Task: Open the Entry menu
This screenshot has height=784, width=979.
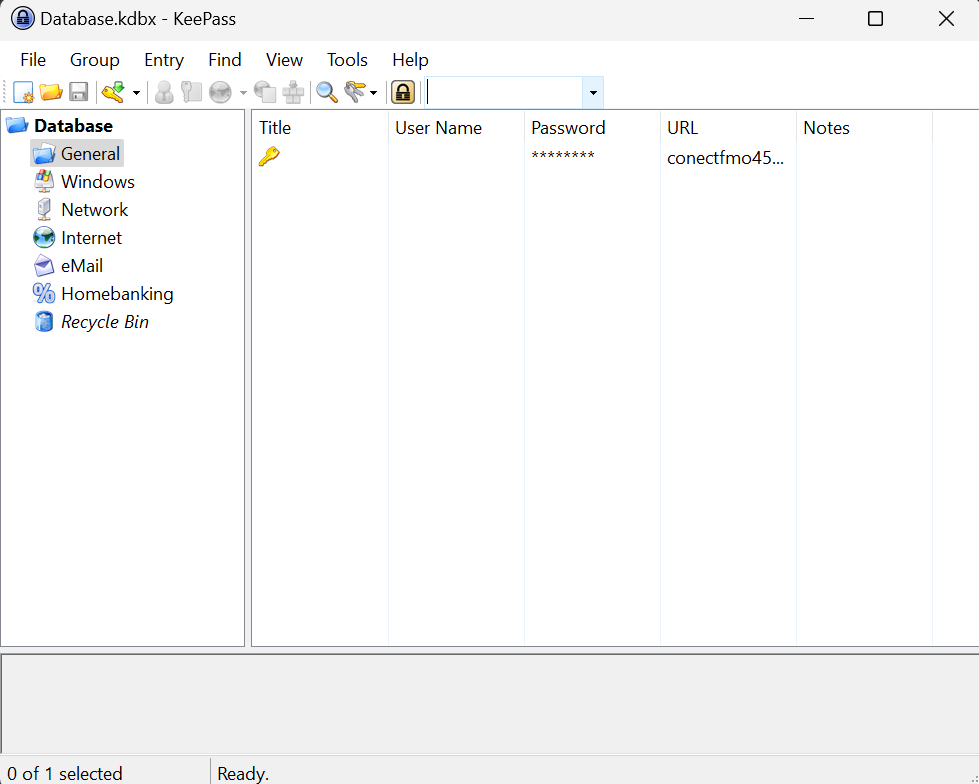Action: [164, 60]
